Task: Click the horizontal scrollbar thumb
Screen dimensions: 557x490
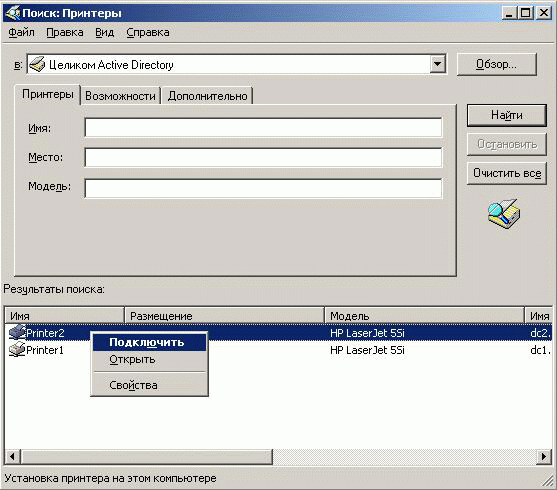Action: tap(147, 456)
